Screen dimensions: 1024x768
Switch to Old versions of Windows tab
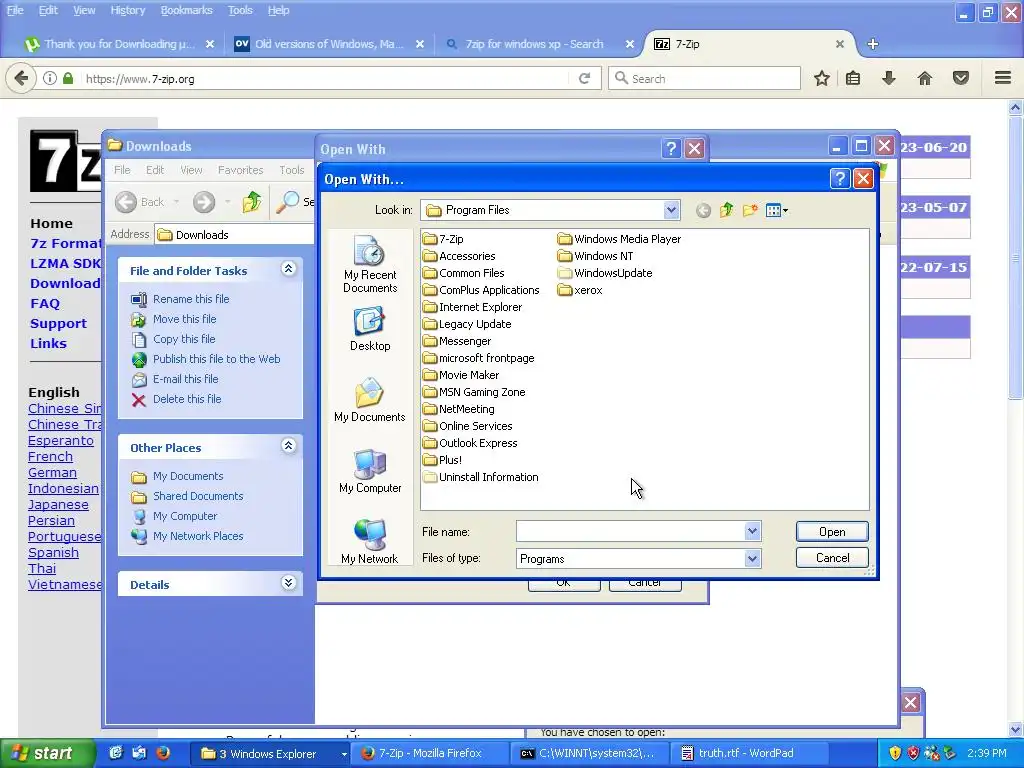point(328,44)
